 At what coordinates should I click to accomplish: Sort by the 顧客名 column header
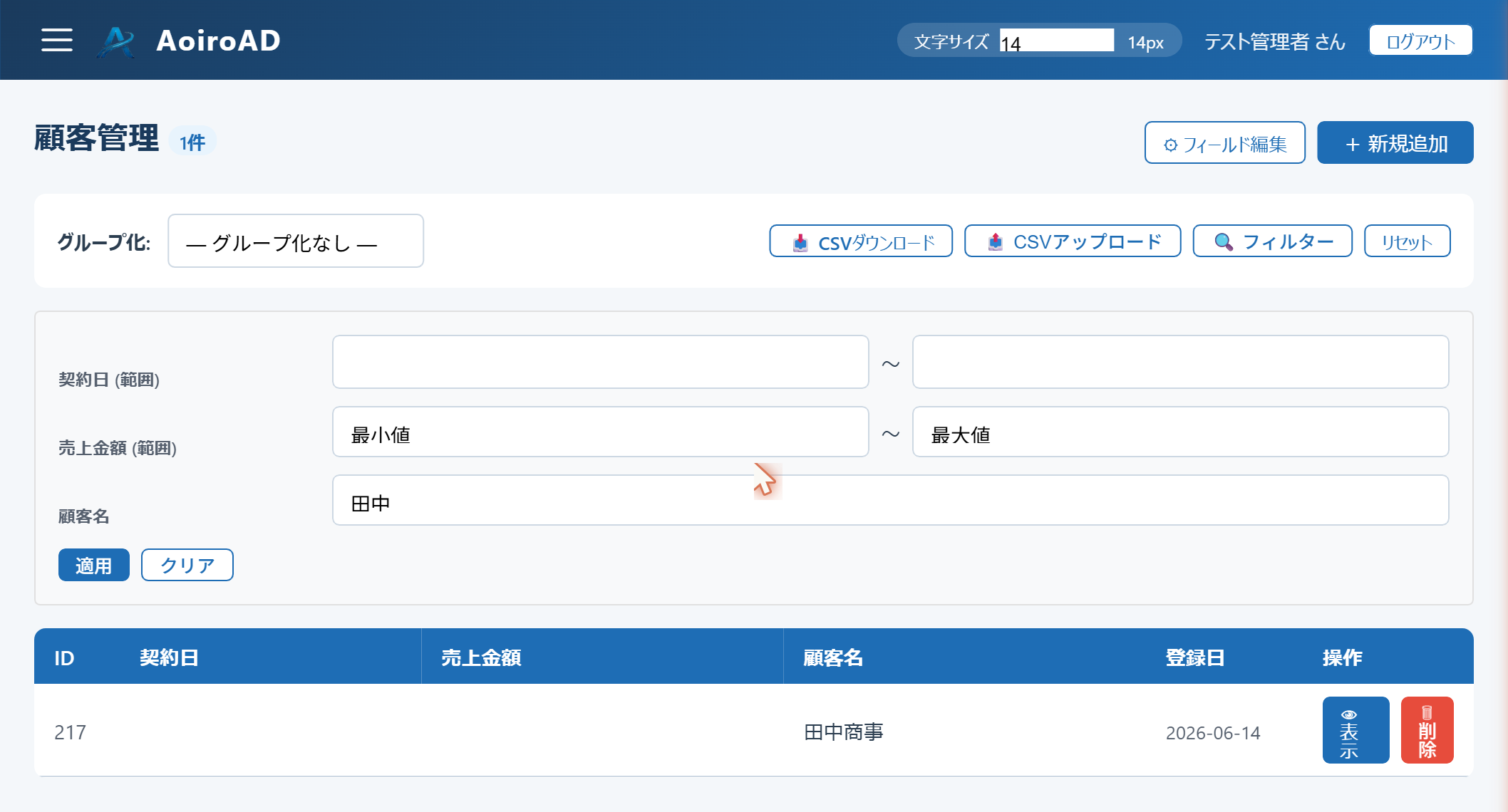pos(833,657)
